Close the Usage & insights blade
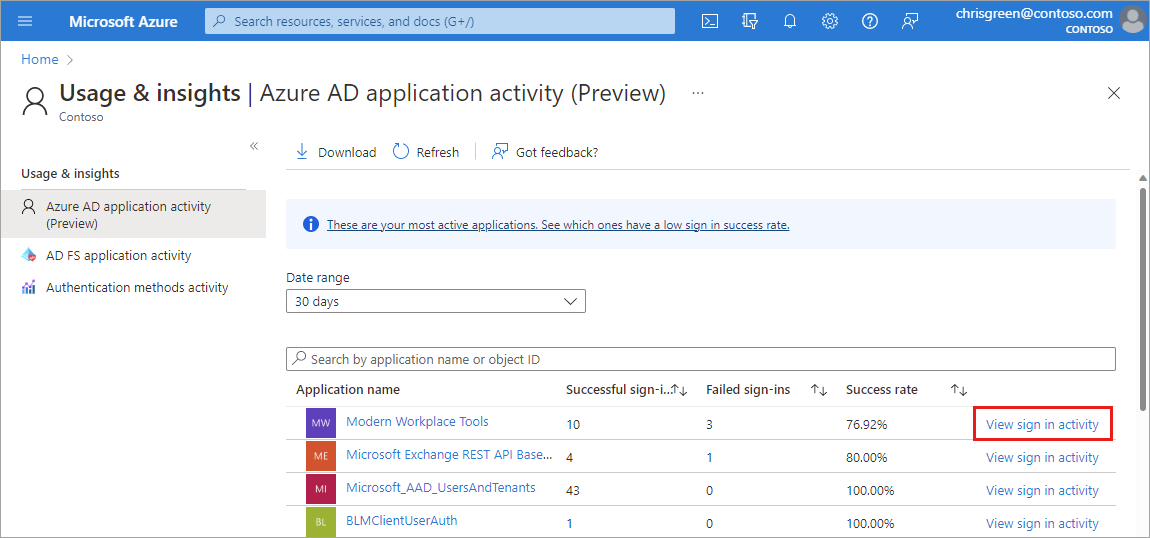The height and width of the screenshot is (538, 1150). [1113, 93]
